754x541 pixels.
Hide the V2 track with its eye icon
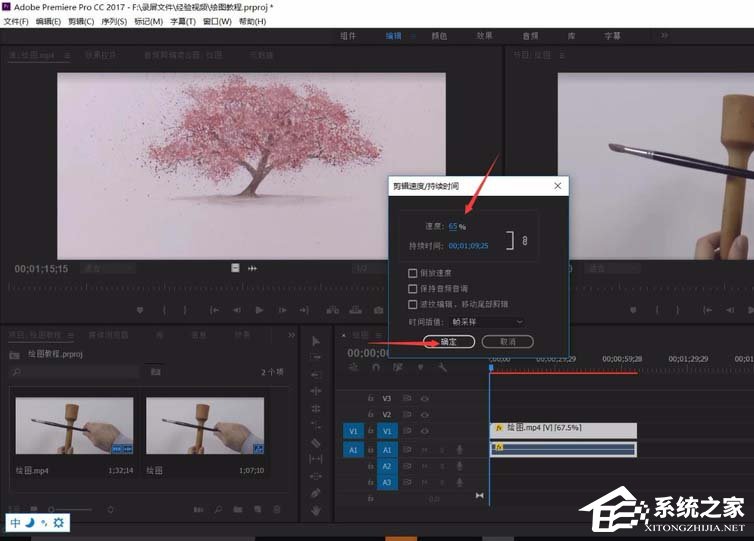tap(425, 415)
